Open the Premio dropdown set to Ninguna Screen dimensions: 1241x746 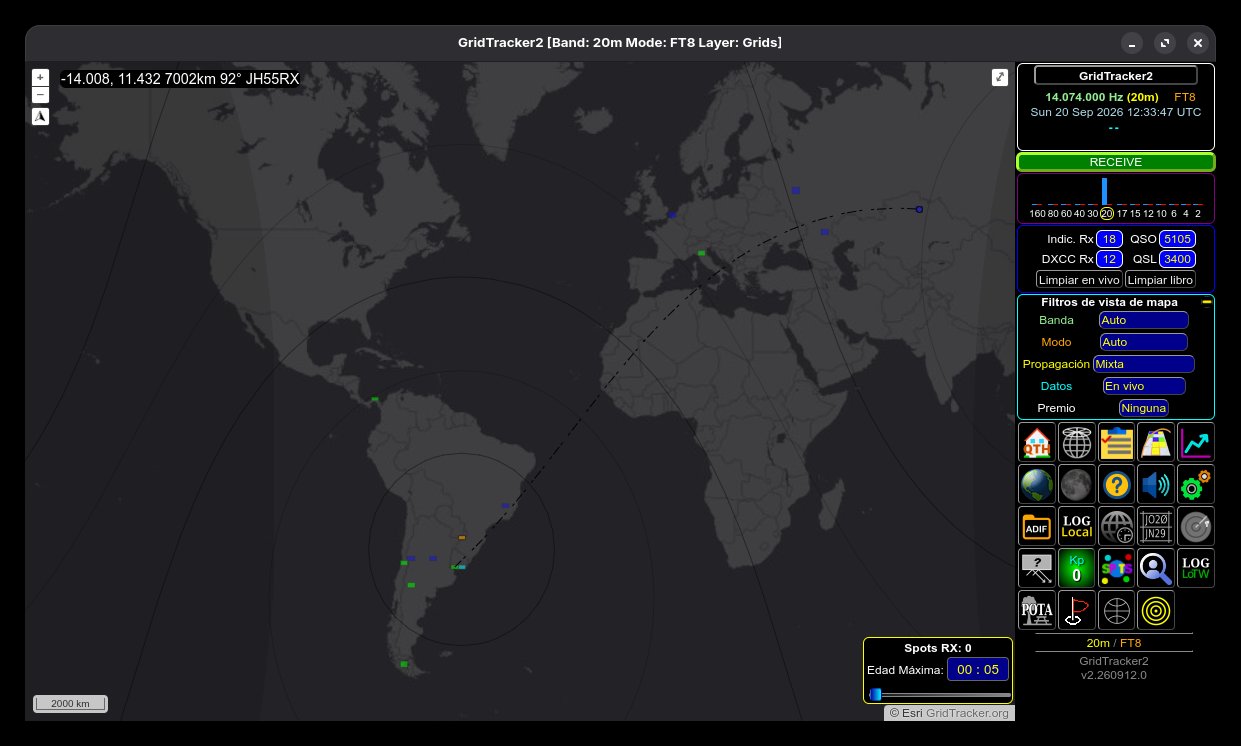pos(1143,408)
